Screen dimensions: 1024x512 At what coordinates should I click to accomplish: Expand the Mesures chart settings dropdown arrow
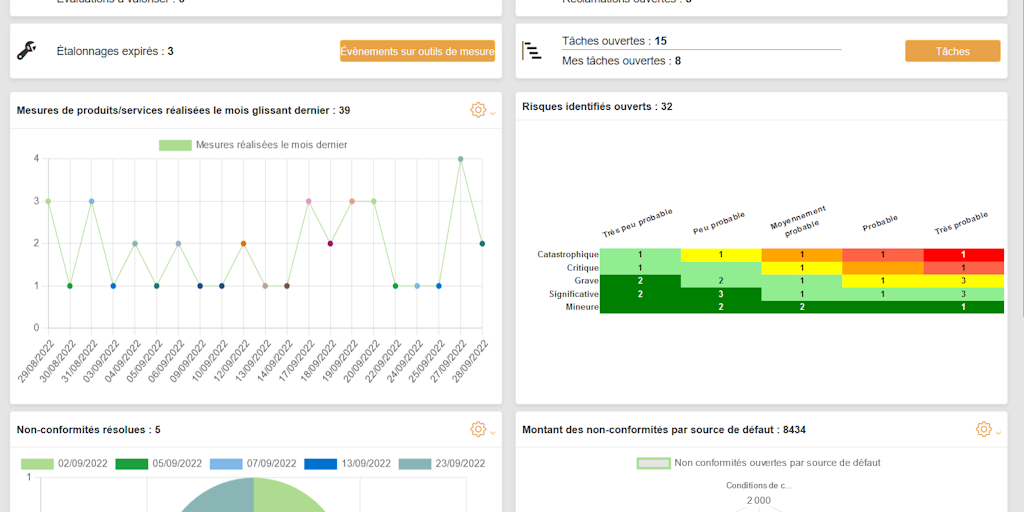click(x=492, y=113)
